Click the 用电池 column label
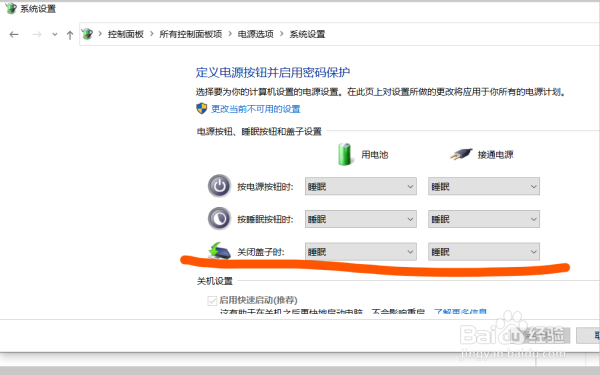The height and width of the screenshot is (375, 600). click(x=375, y=155)
